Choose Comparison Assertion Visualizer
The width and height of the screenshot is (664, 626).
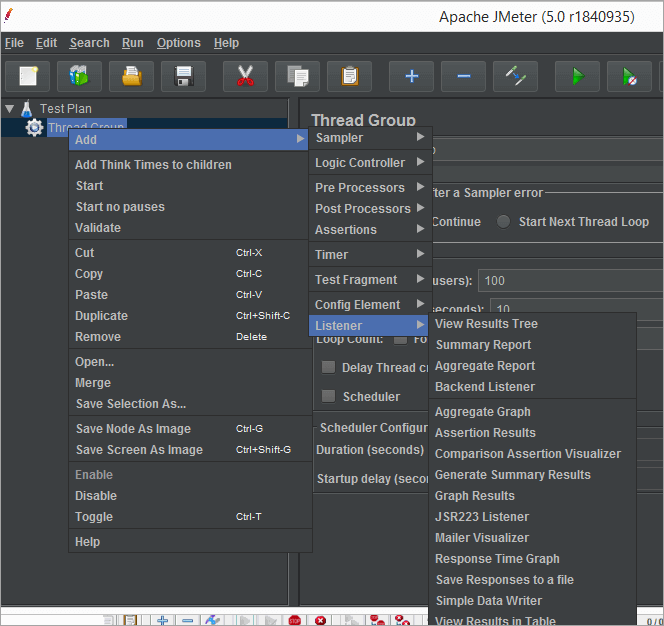pos(533,454)
